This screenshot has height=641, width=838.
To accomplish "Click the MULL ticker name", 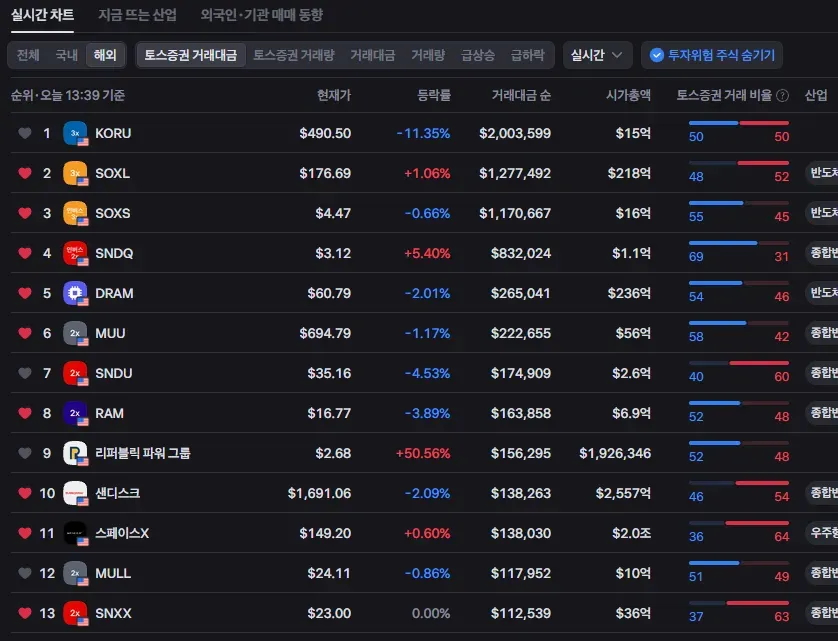I will (113, 573).
